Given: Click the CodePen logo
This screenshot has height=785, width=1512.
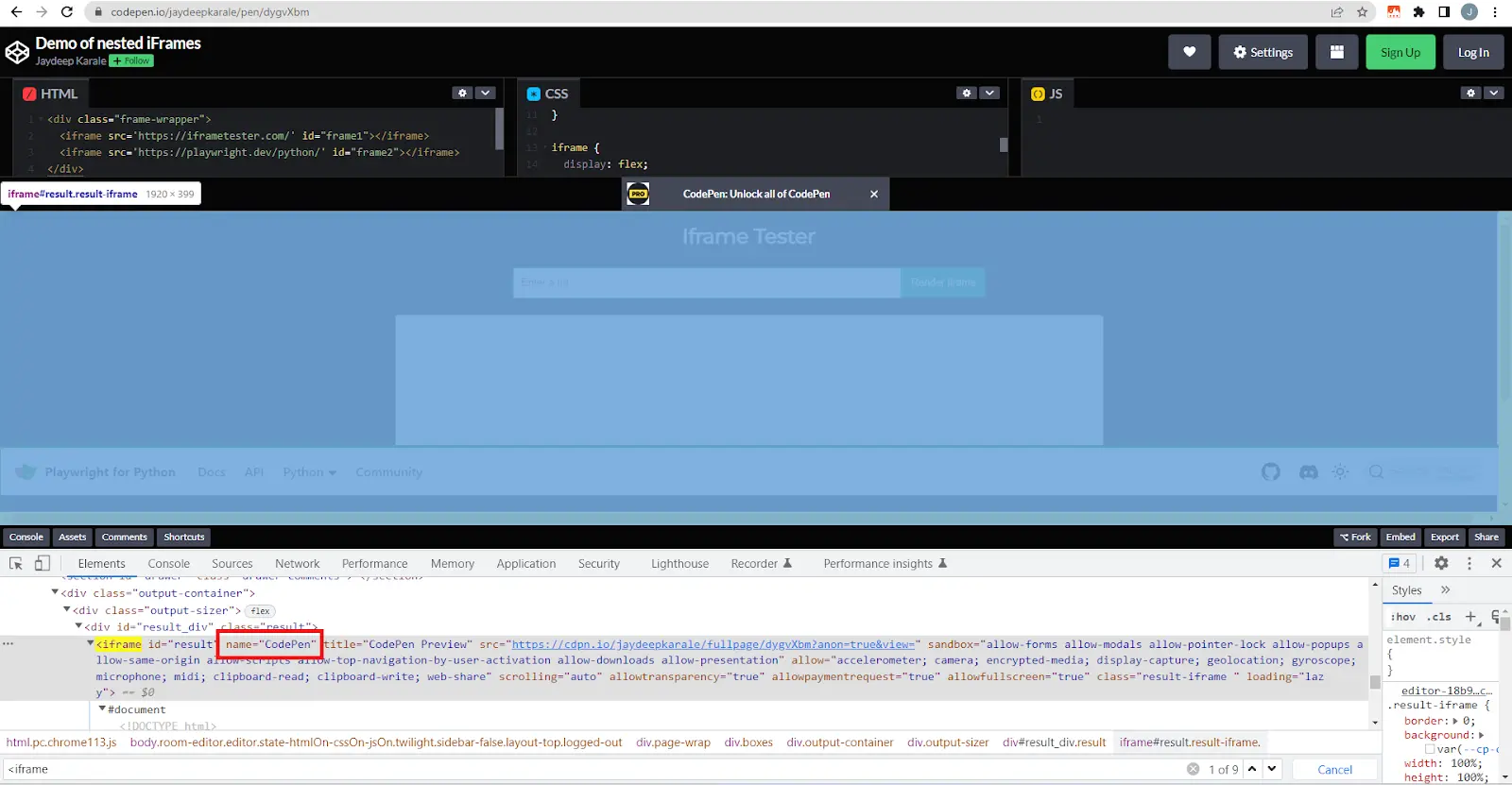Looking at the screenshot, I should click(17, 52).
